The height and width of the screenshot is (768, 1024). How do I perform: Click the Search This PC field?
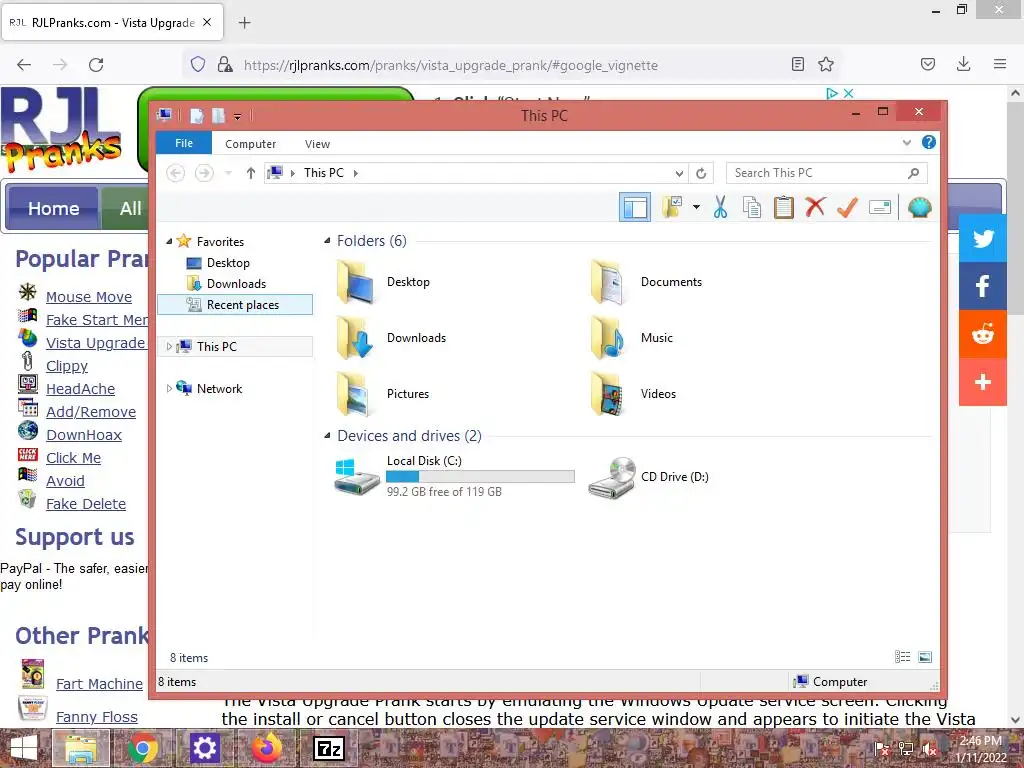pyautogui.click(x=826, y=173)
